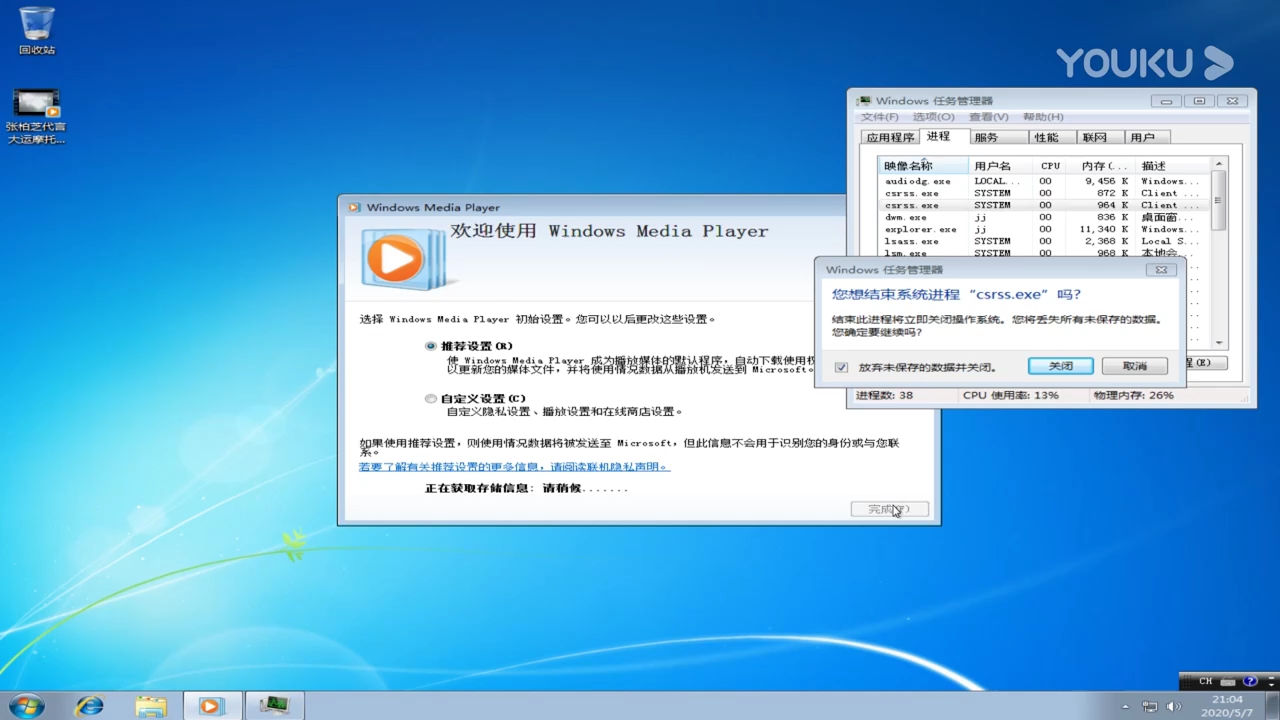Close the csrss.exe confirmation dialog

coord(1161,270)
